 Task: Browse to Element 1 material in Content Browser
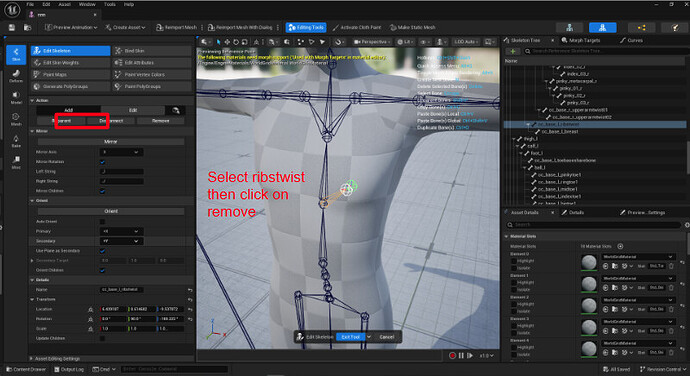[x=615, y=288]
